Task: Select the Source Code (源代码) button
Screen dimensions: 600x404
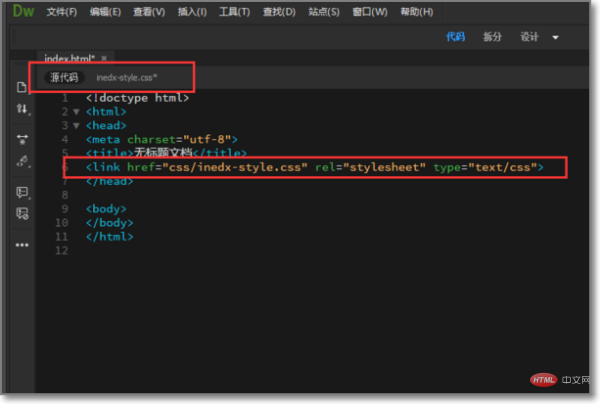Action: point(64,77)
